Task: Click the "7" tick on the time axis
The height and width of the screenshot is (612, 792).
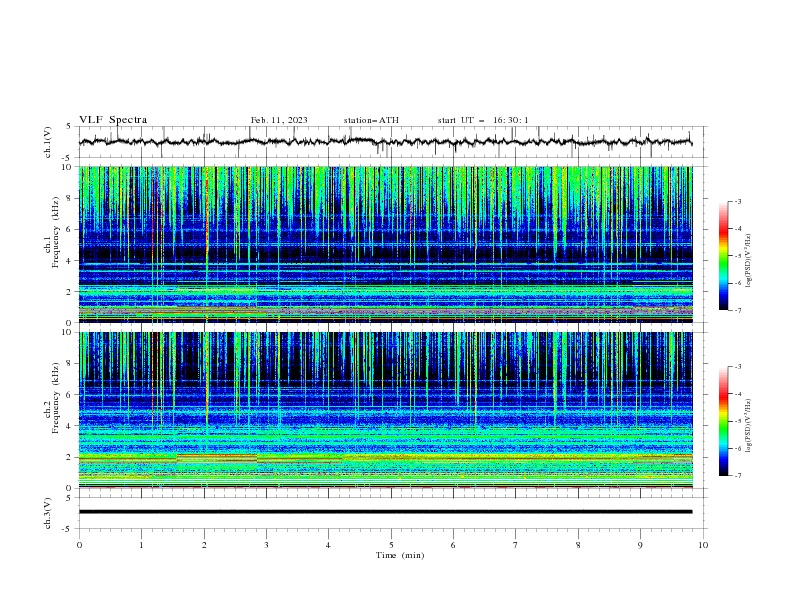Action: point(516,545)
